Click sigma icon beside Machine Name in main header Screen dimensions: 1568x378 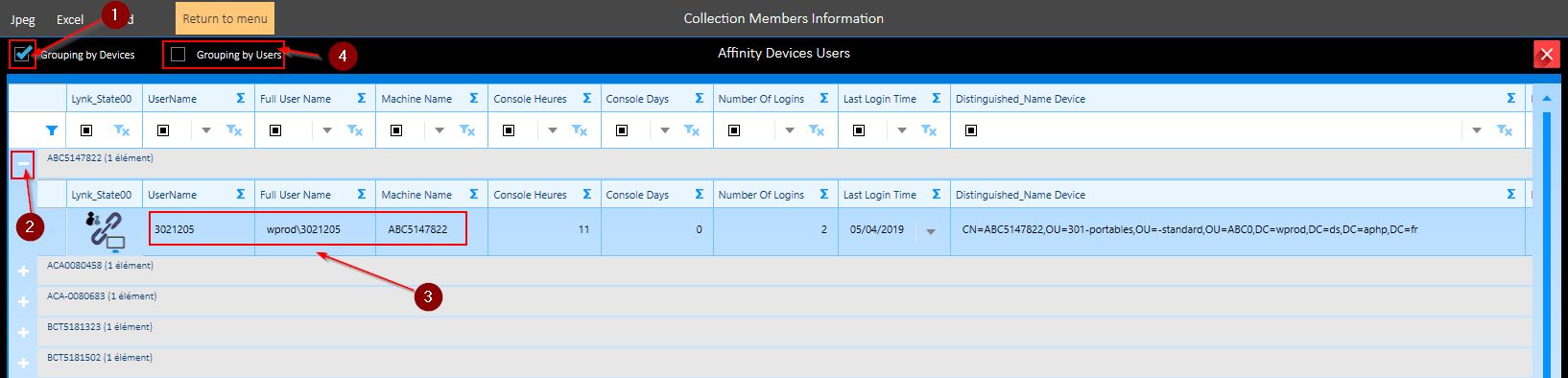click(x=474, y=99)
